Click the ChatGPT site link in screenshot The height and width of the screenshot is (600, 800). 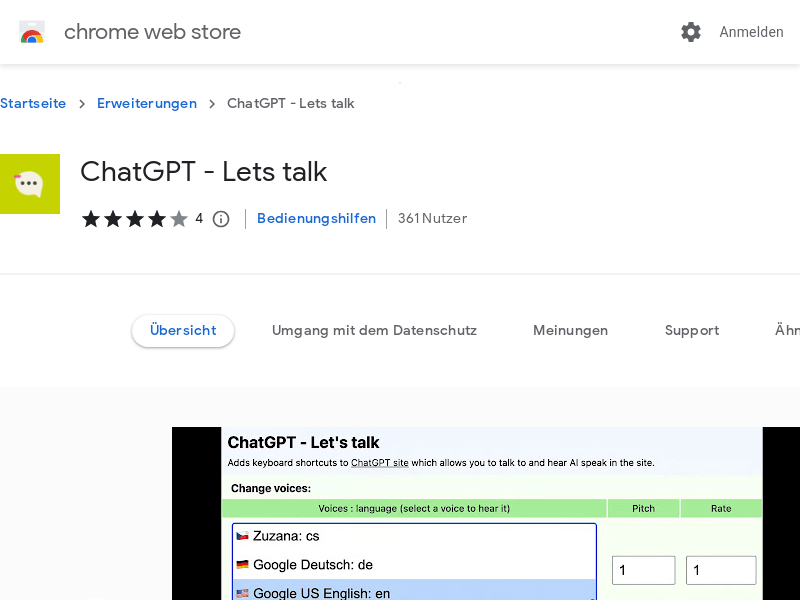click(380, 463)
